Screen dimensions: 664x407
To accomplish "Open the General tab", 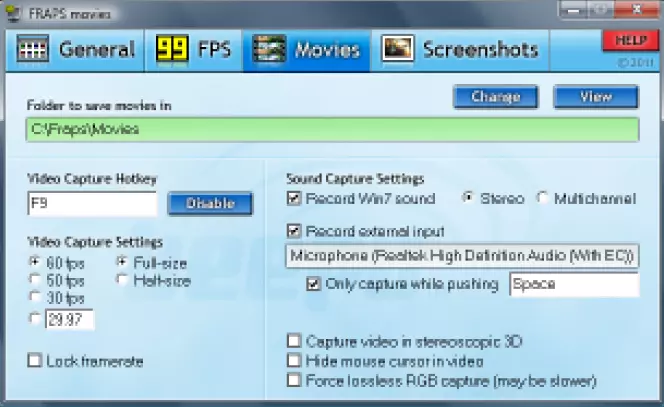I will pos(75,50).
